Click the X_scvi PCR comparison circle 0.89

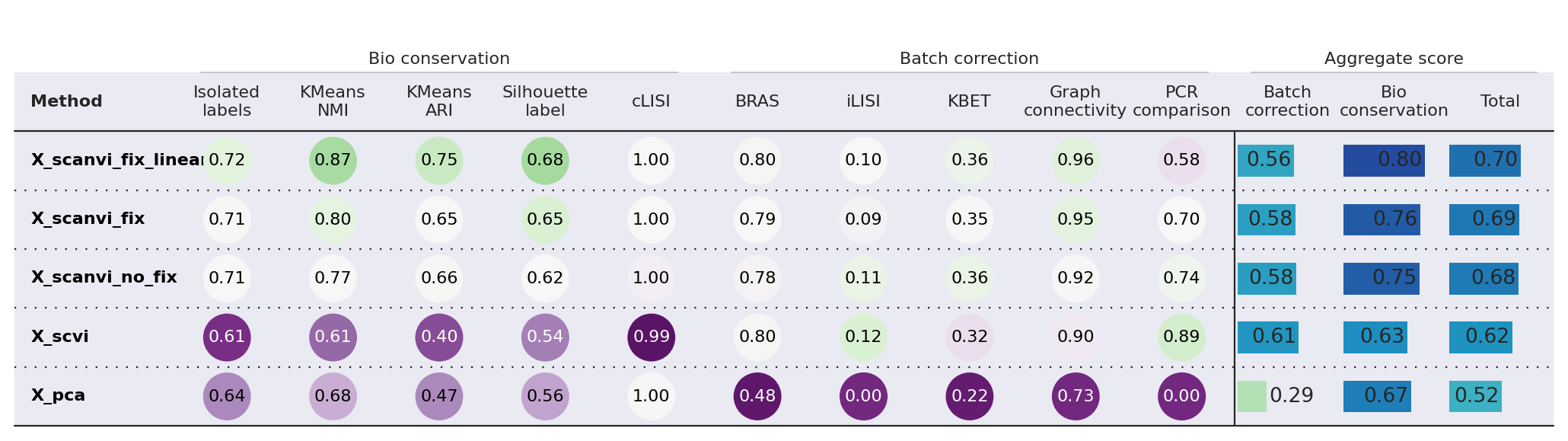point(1181,337)
